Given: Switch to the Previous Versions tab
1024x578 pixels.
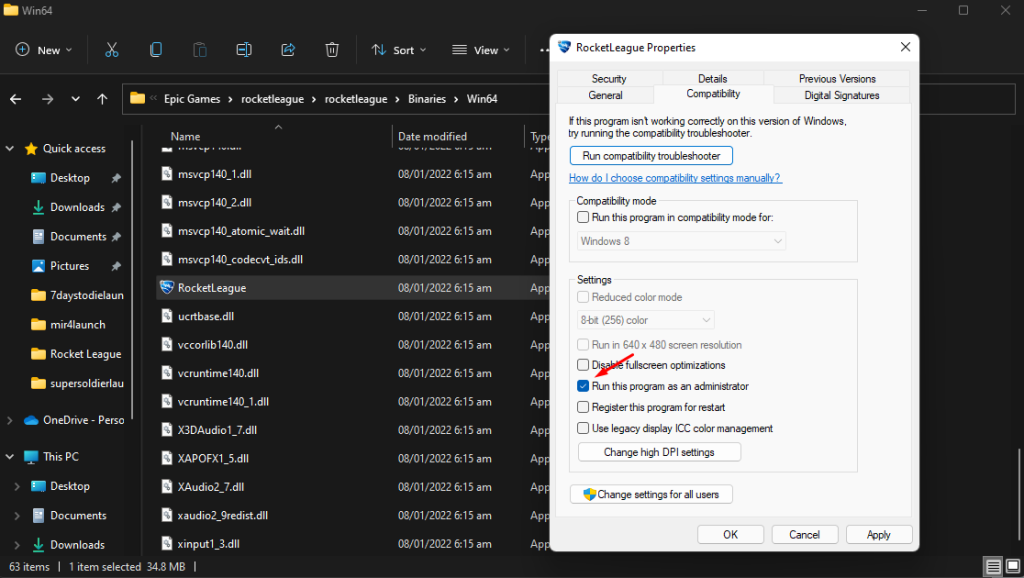Looking at the screenshot, I should pyautogui.click(x=837, y=78).
